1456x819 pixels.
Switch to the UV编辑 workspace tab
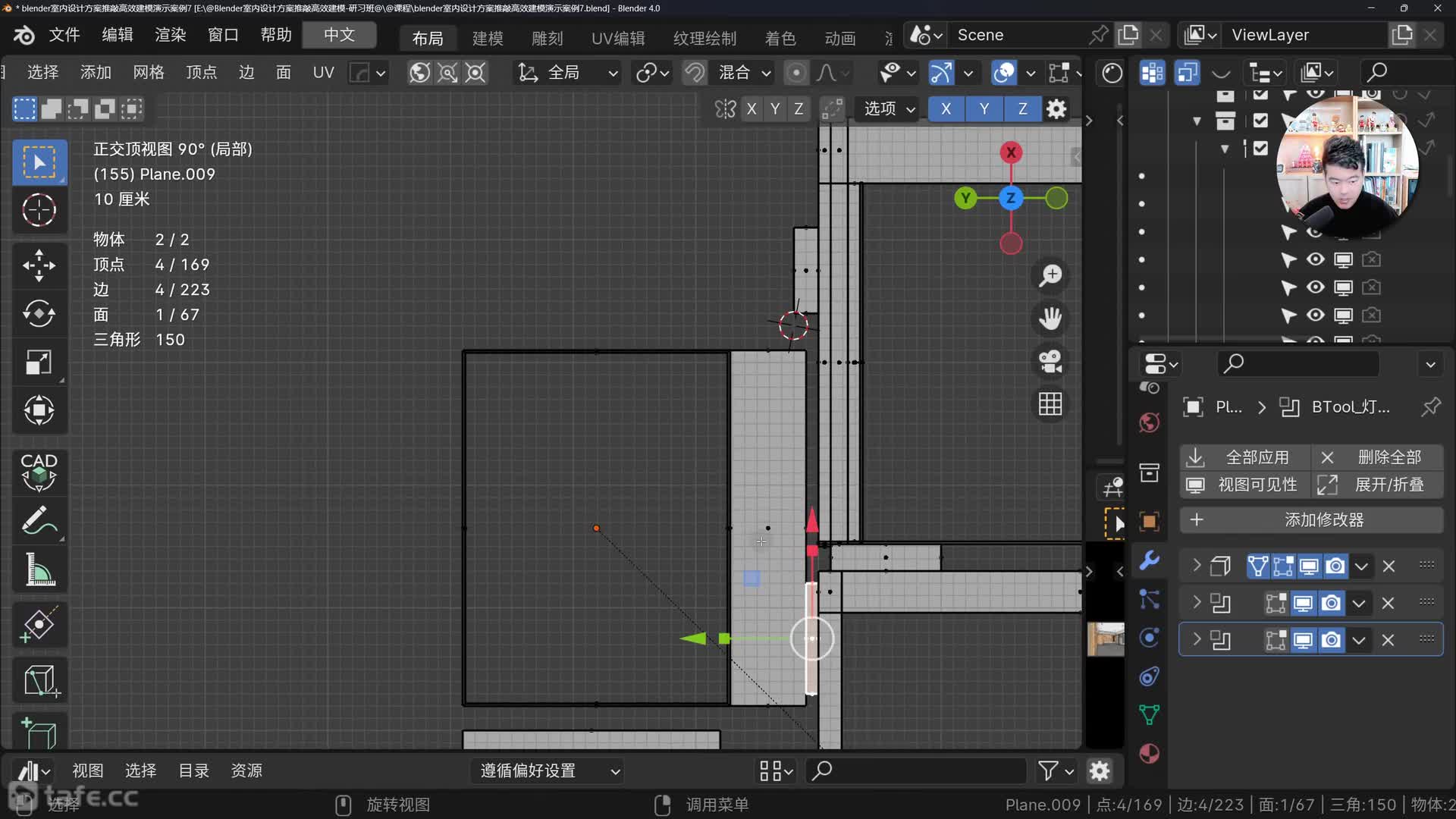pyautogui.click(x=617, y=38)
